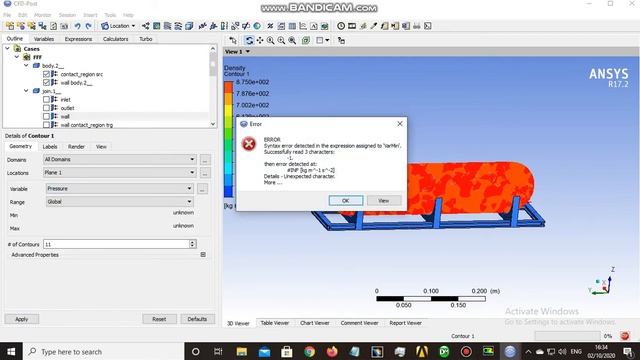Check the inlet visibility checkbox
Image resolution: width=640 pixels, height=360 pixels.
46,99
